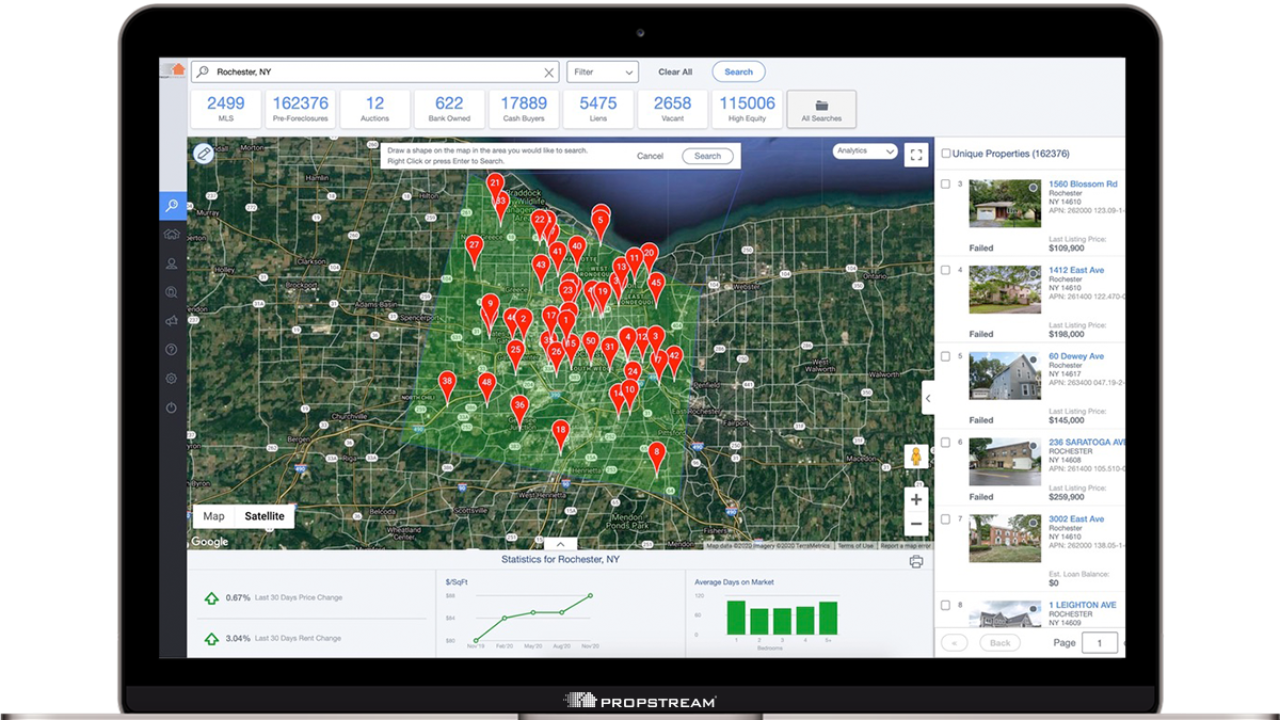Collapse the statistics panel chevron

(560, 544)
